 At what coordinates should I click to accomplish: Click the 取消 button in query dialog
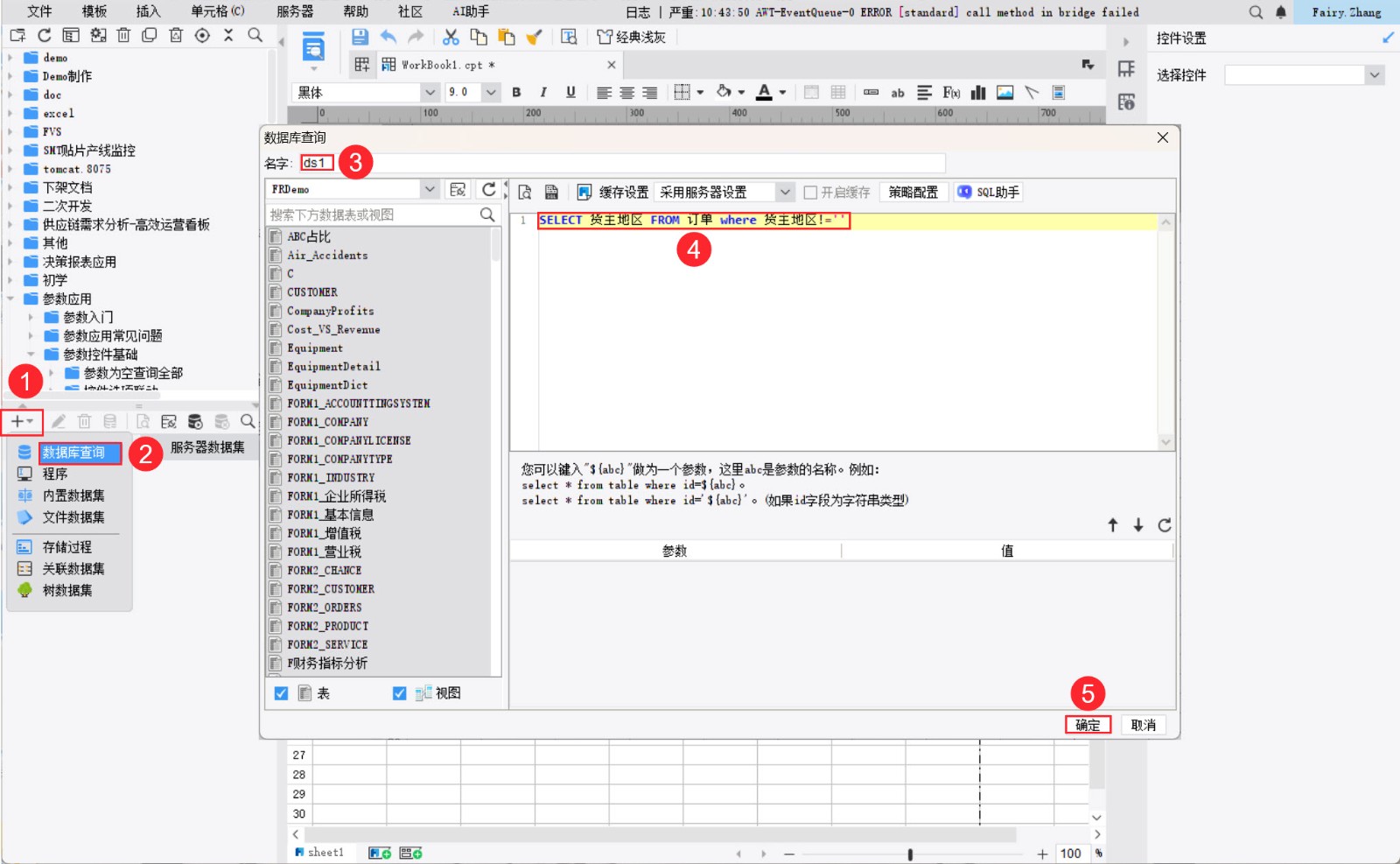(1143, 725)
